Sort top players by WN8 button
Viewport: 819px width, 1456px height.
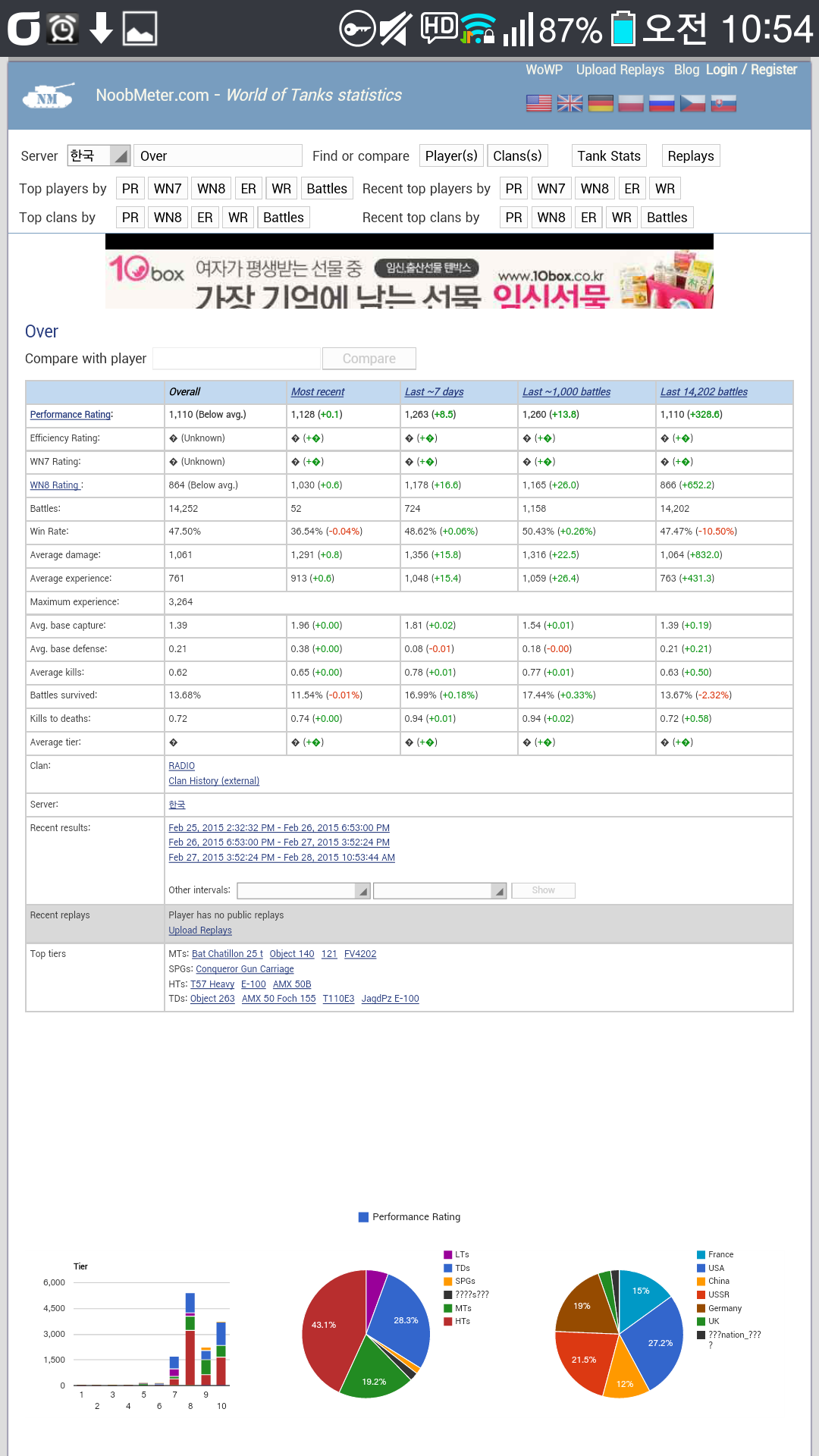(211, 189)
